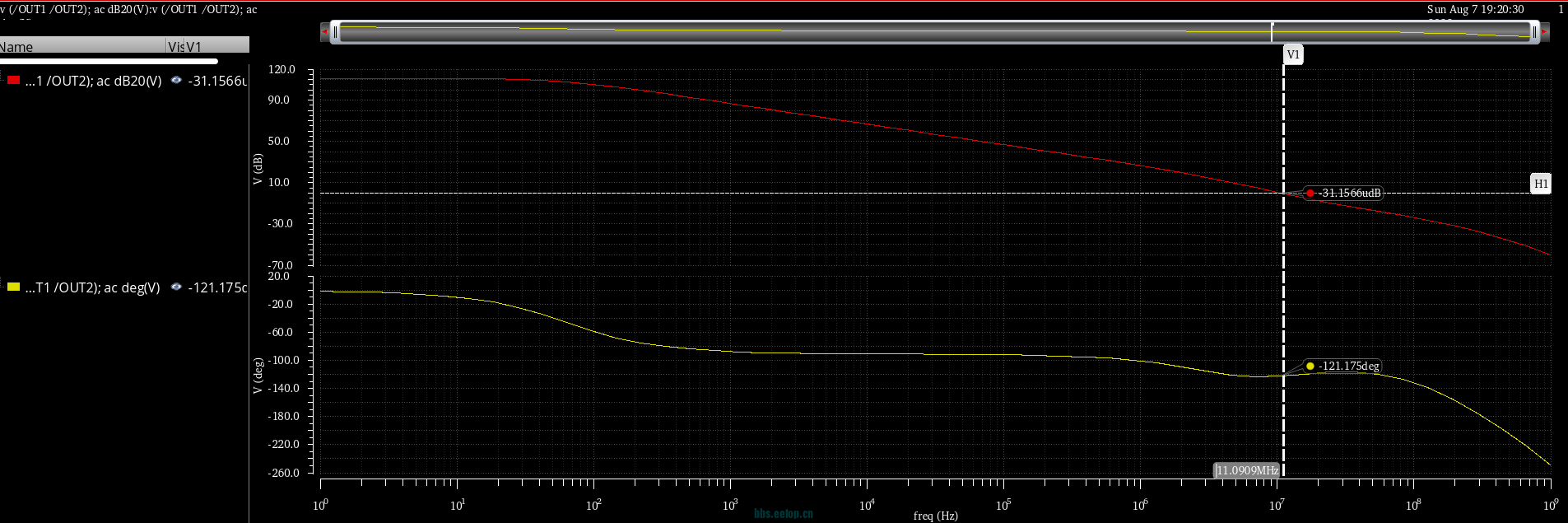
Task: Click the red dB20(V) trace color swatch
Action: (13, 81)
